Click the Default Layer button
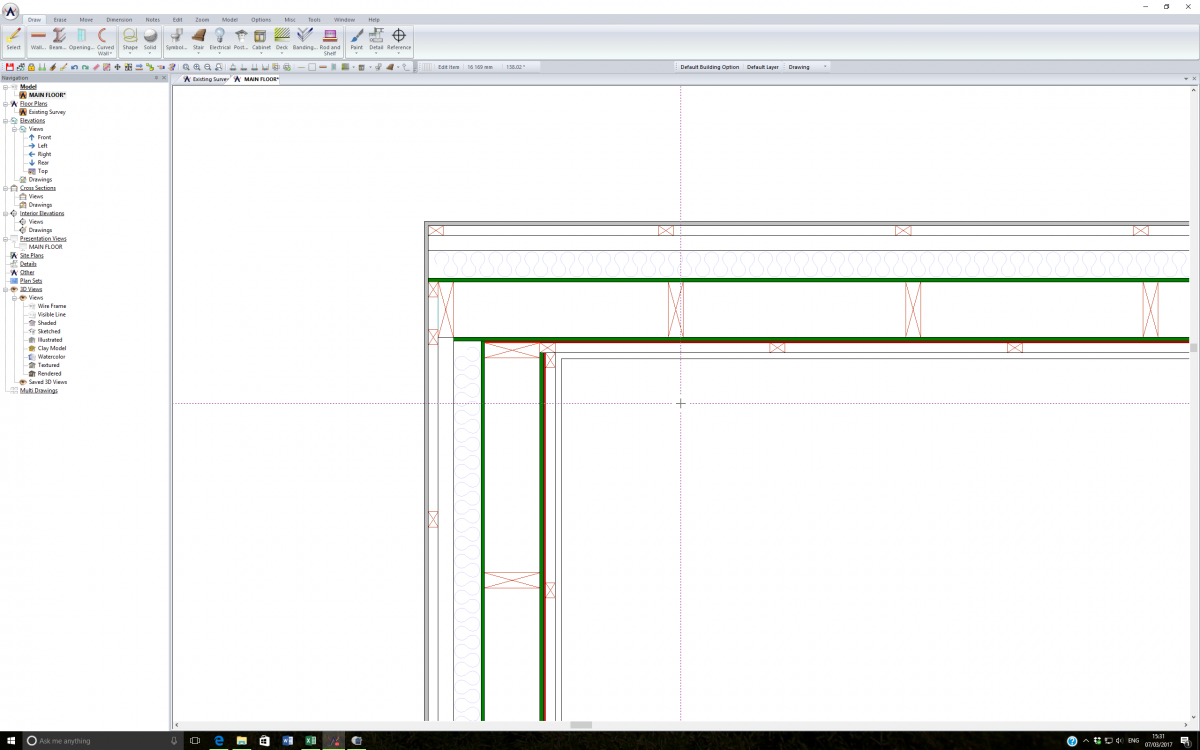Image resolution: width=1200 pixels, height=750 pixels. pos(762,67)
